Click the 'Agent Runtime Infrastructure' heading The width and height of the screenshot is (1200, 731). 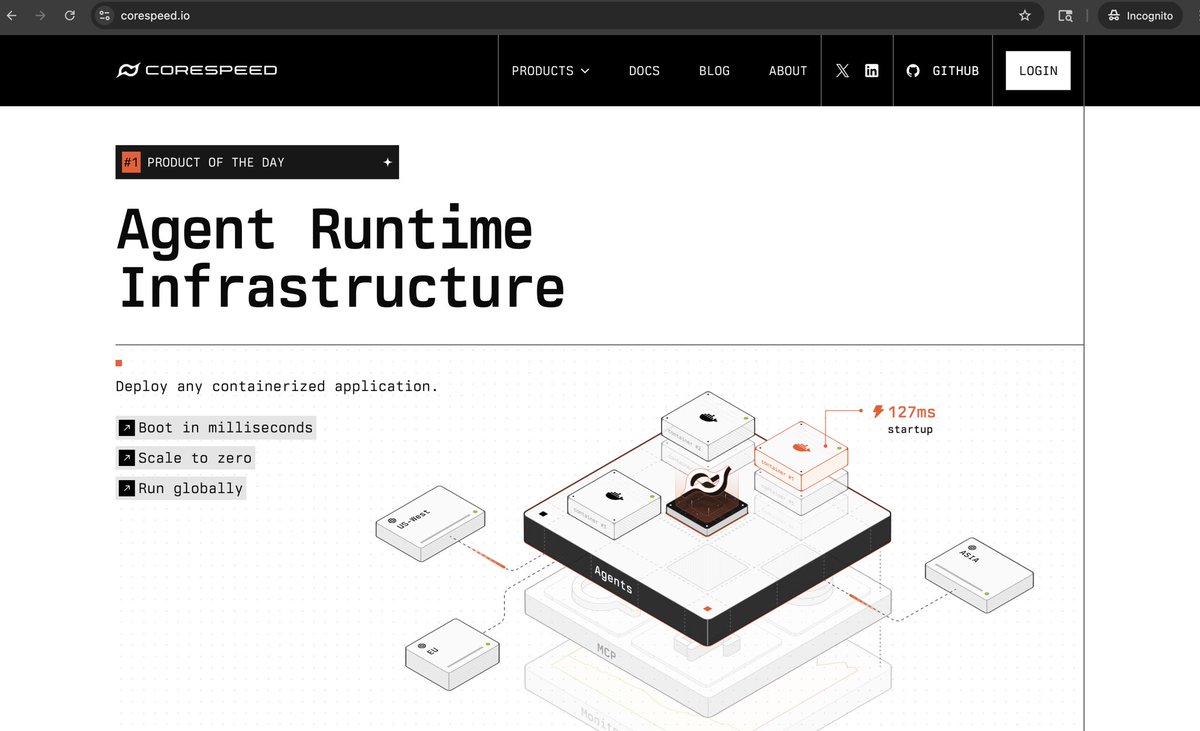pos(341,257)
